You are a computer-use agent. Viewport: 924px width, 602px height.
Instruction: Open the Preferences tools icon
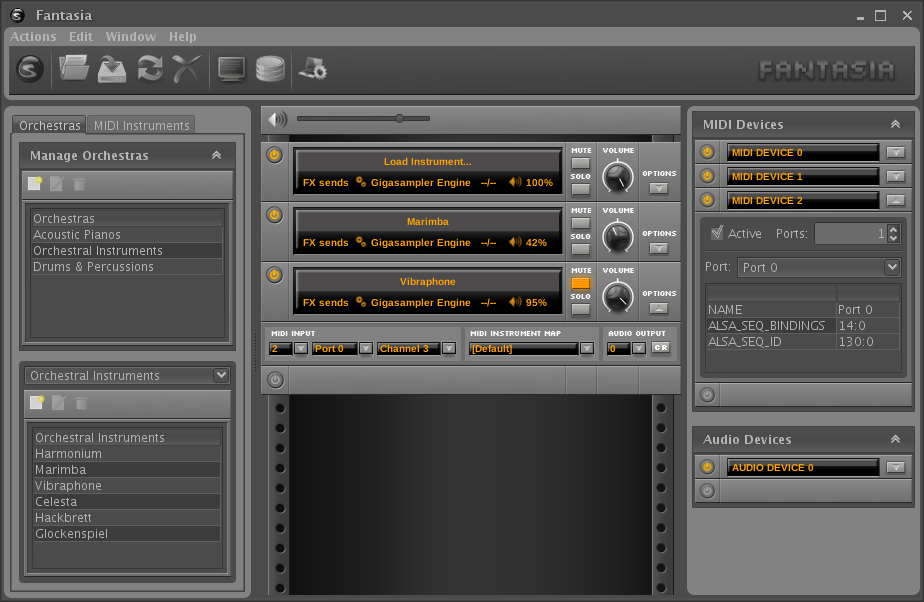312,68
